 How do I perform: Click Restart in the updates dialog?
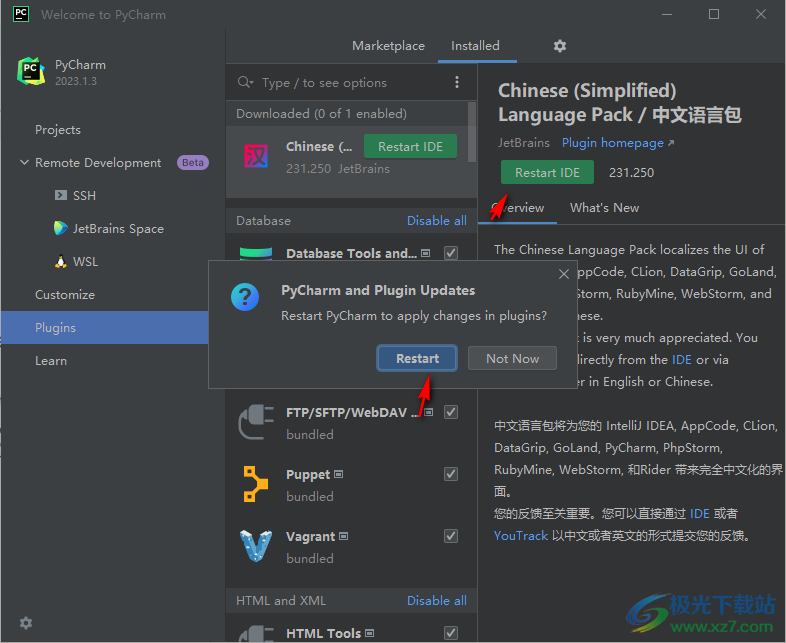coord(417,358)
